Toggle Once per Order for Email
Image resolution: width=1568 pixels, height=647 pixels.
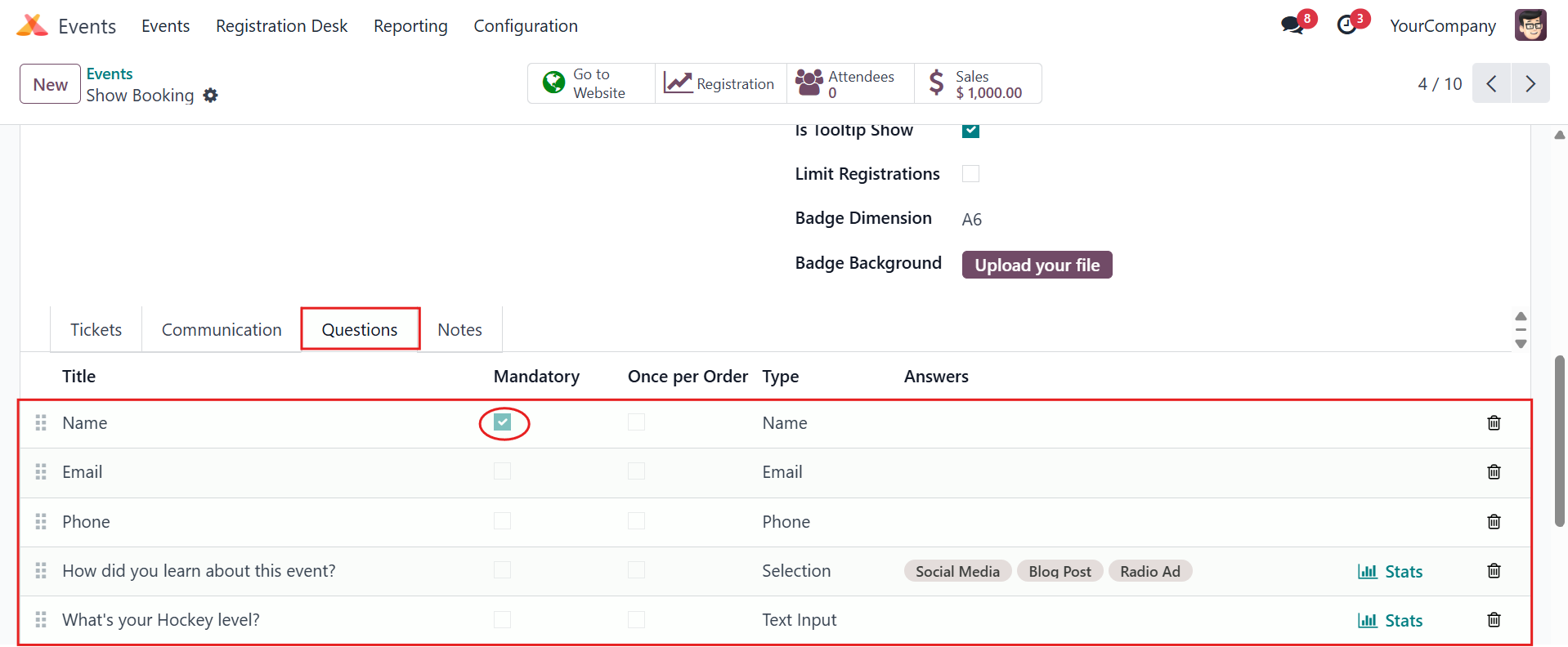coord(636,471)
